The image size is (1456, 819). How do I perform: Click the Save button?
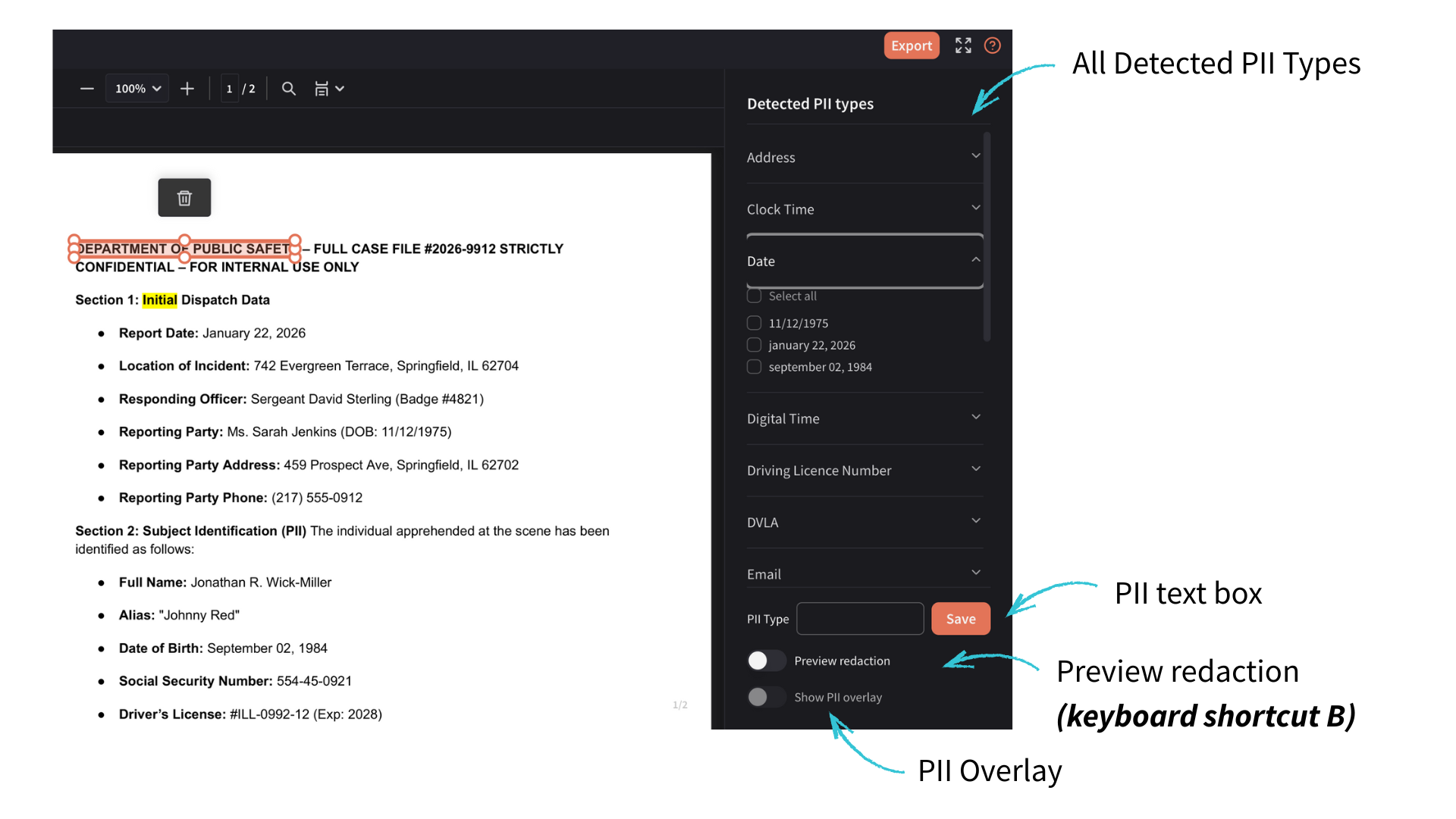click(960, 619)
